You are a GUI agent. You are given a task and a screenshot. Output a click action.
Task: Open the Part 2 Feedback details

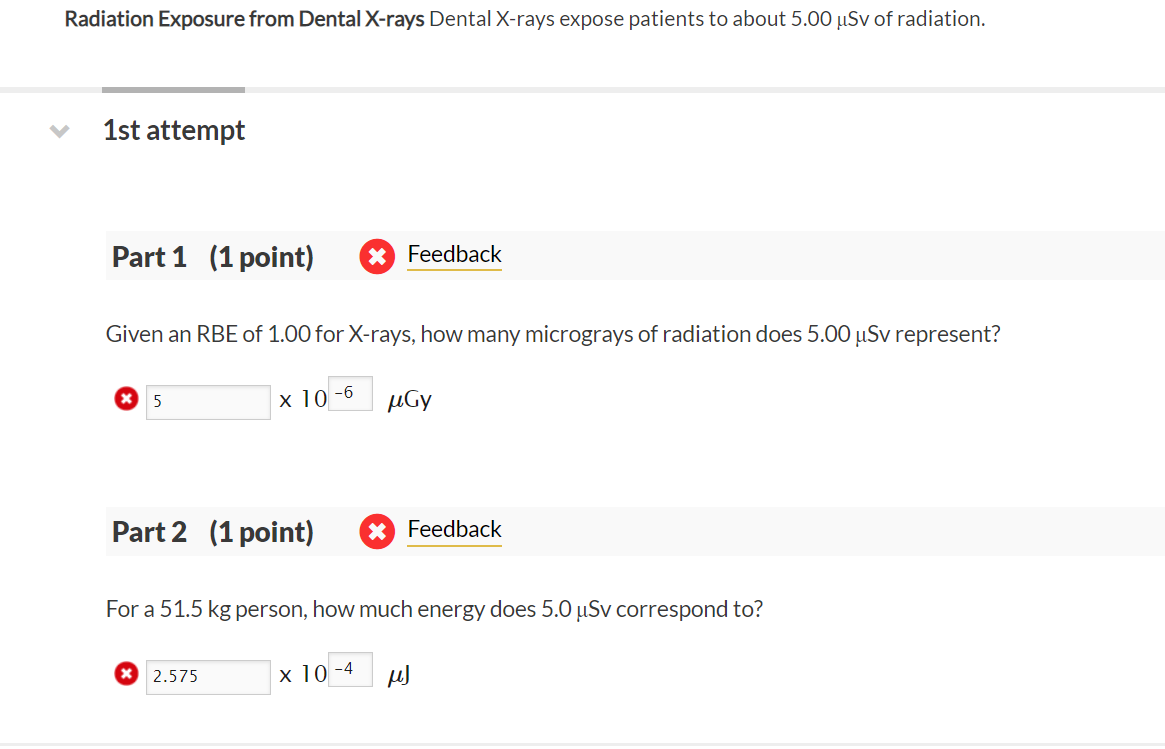(x=454, y=529)
